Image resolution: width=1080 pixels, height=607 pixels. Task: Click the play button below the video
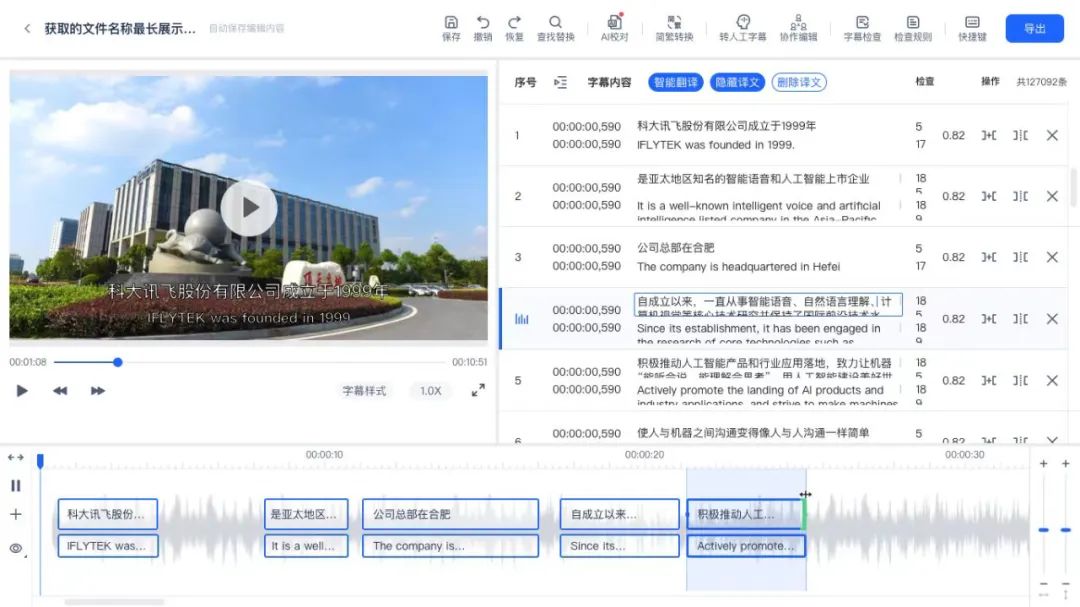tap(22, 391)
